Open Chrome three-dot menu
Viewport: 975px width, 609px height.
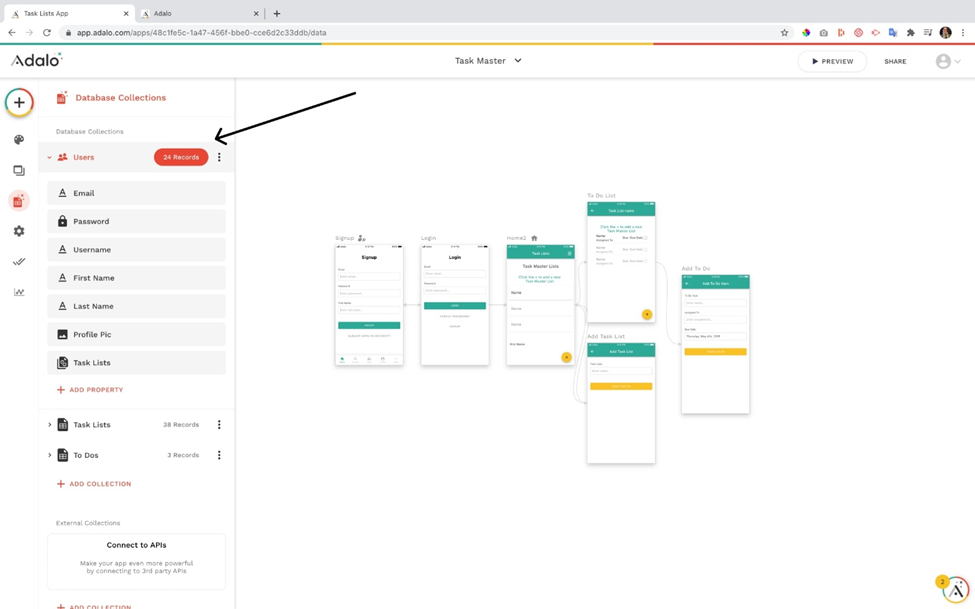coord(963,32)
